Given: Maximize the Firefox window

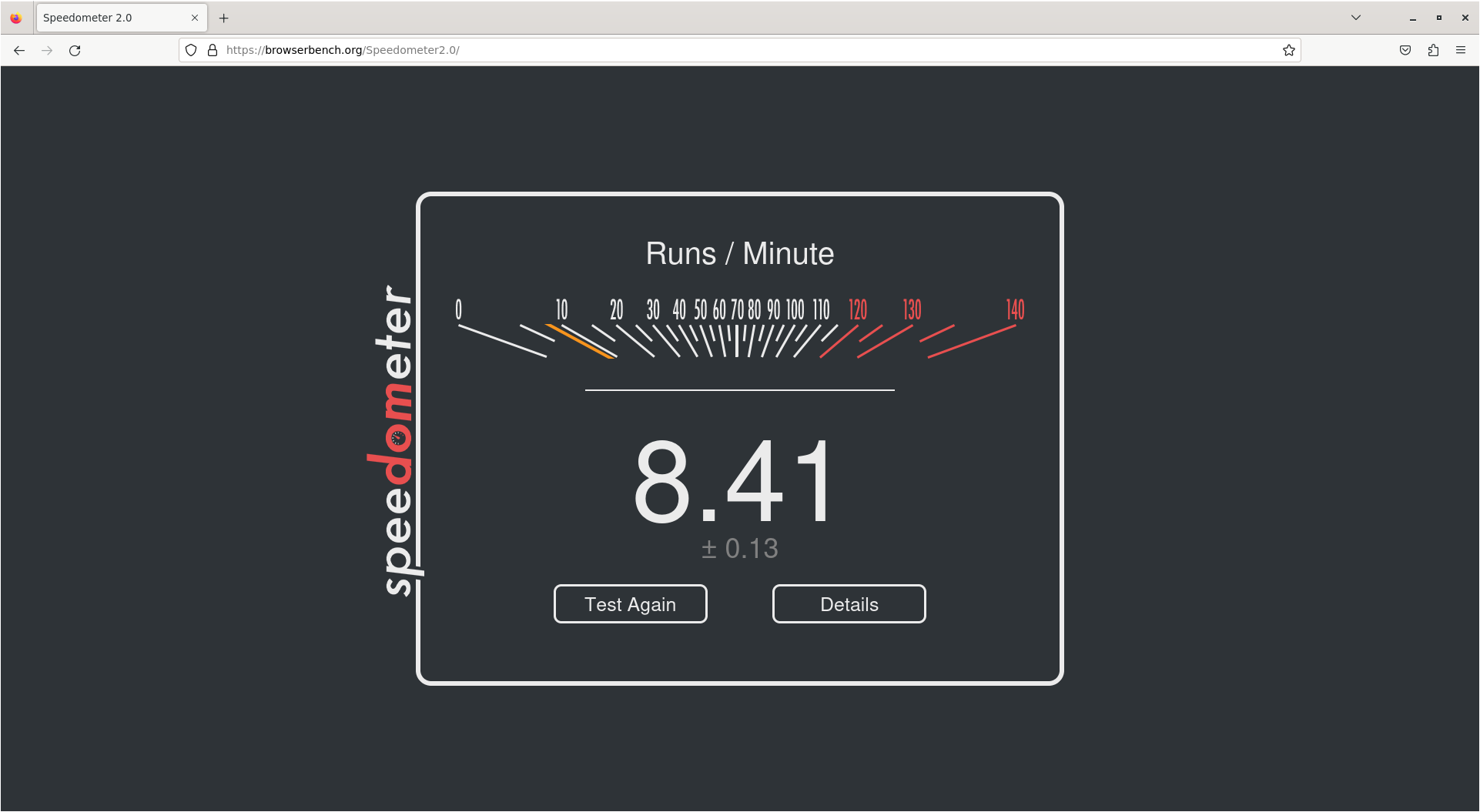Looking at the screenshot, I should pyautogui.click(x=1438, y=18).
